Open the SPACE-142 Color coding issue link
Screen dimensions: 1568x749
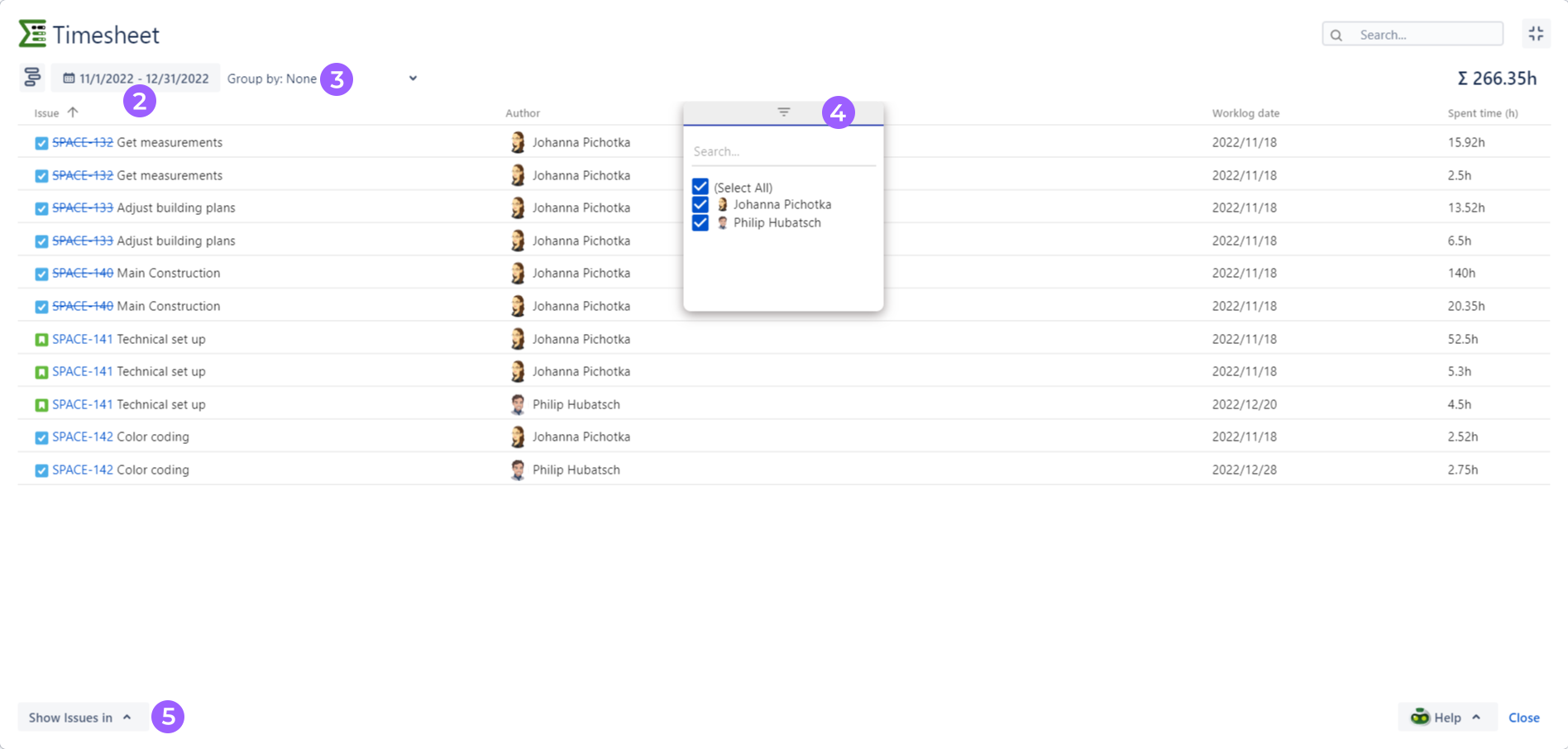pos(82,437)
